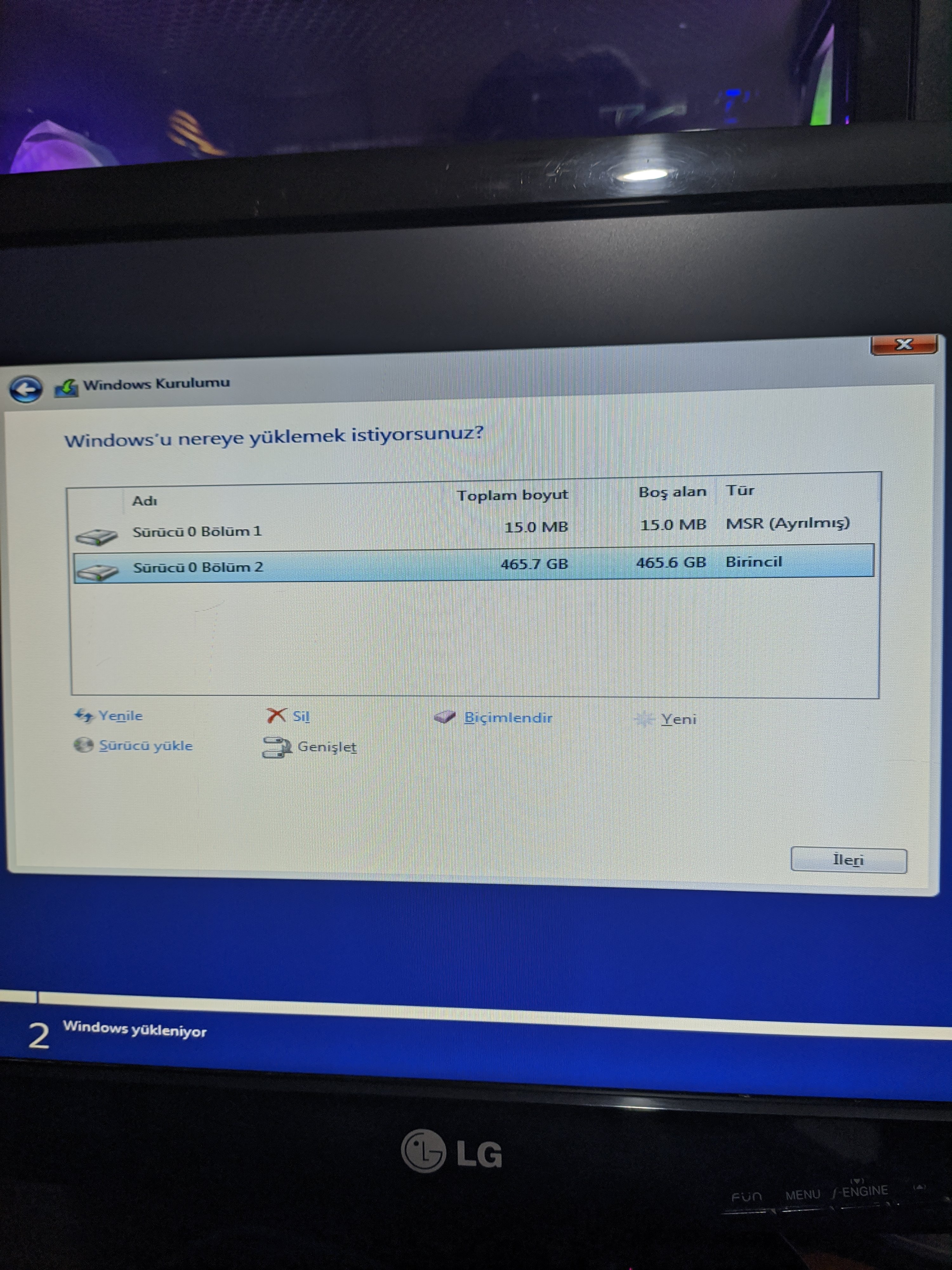The image size is (952, 1270).
Task: Click the Adı column header
Action: pos(145,501)
